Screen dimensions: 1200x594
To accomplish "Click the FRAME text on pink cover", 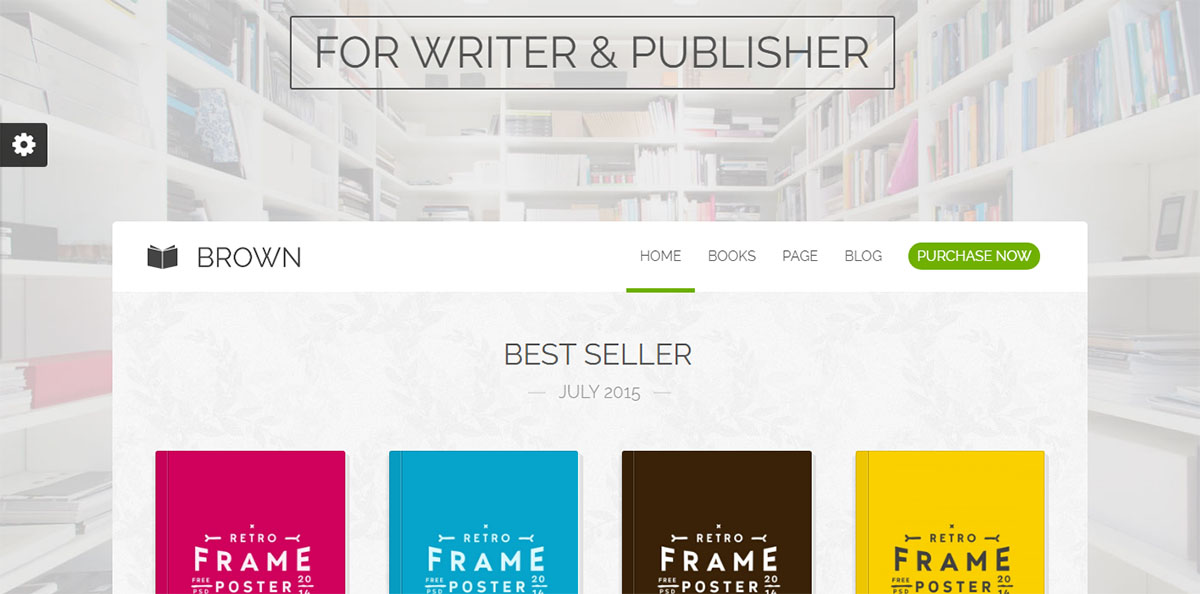I will 252,560.
